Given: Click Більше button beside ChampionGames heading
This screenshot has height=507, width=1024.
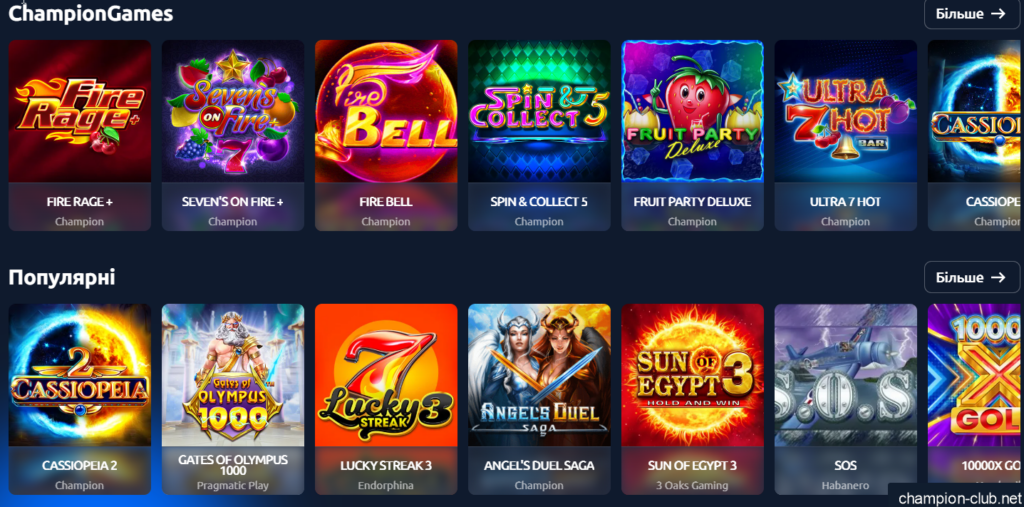Looking at the screenshot, I should click(971, 14).
